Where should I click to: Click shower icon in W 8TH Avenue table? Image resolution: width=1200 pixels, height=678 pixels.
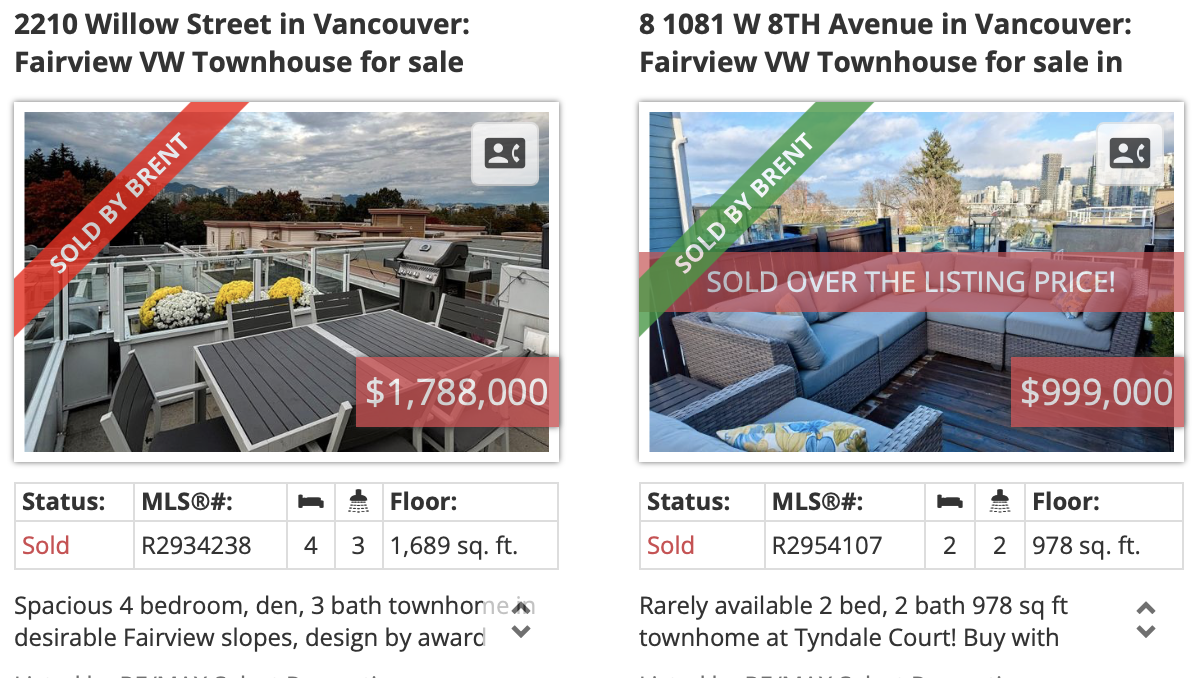999,502
